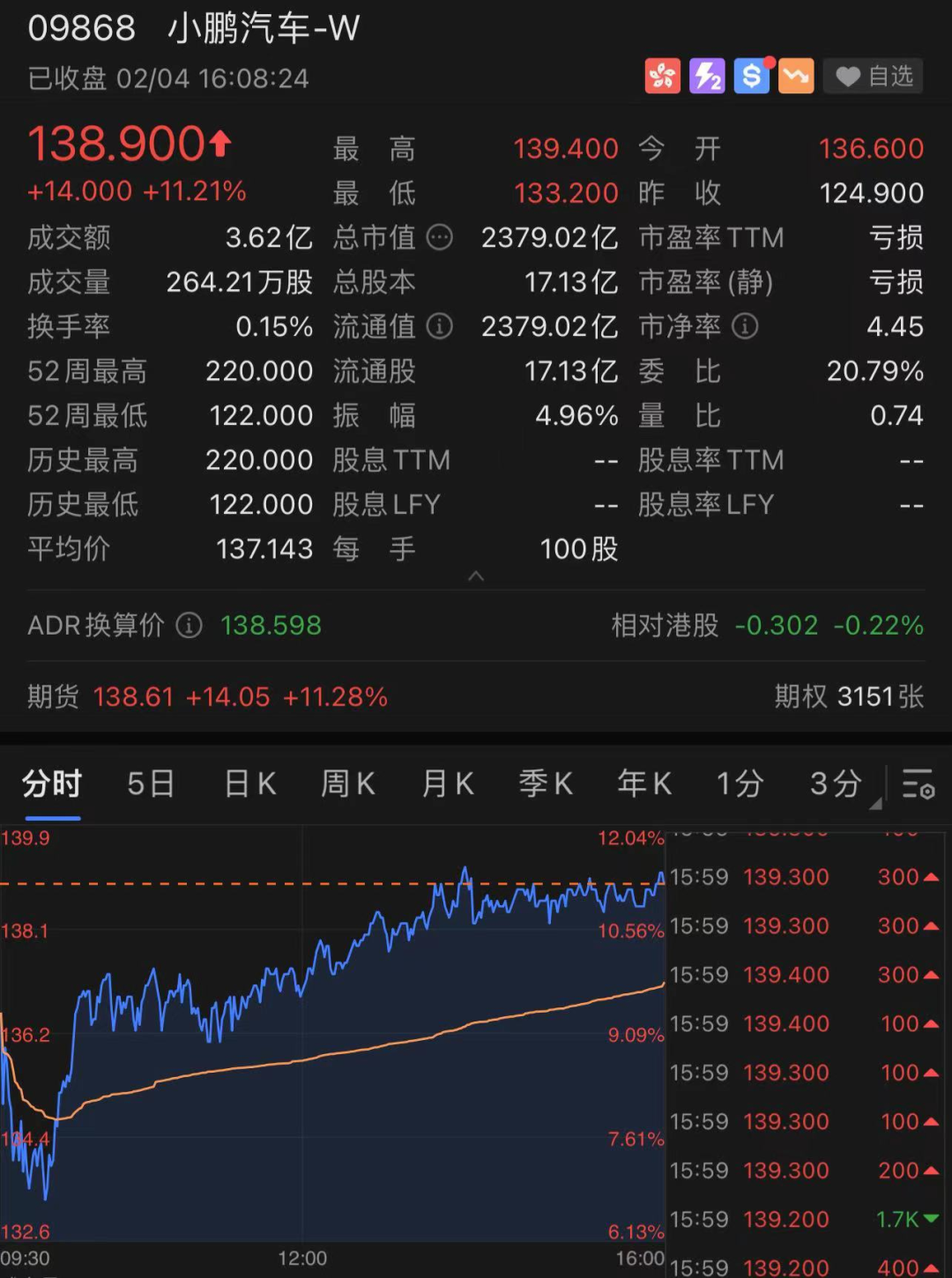Add stock to 自选 watchlist
952x1278 pixels.
pos(874,77)
